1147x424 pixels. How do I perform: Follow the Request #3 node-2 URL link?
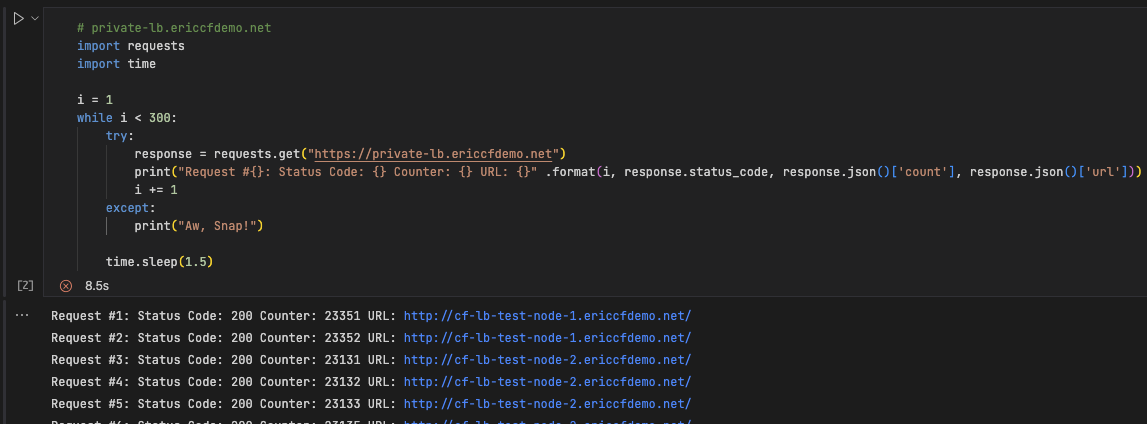pyautogui.click(x=547, y=360)
